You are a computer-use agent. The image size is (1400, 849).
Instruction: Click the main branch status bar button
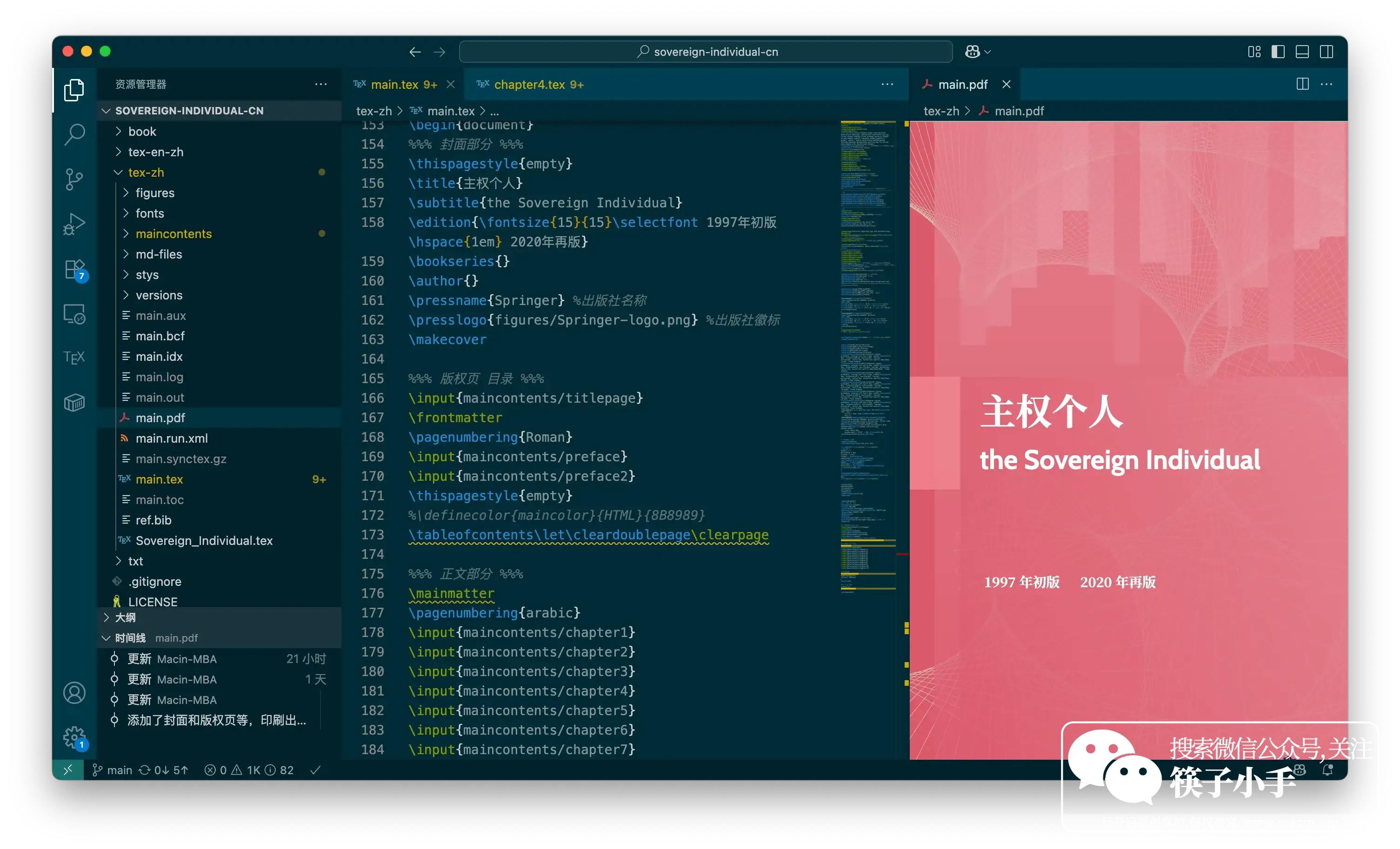pos(113,770)
